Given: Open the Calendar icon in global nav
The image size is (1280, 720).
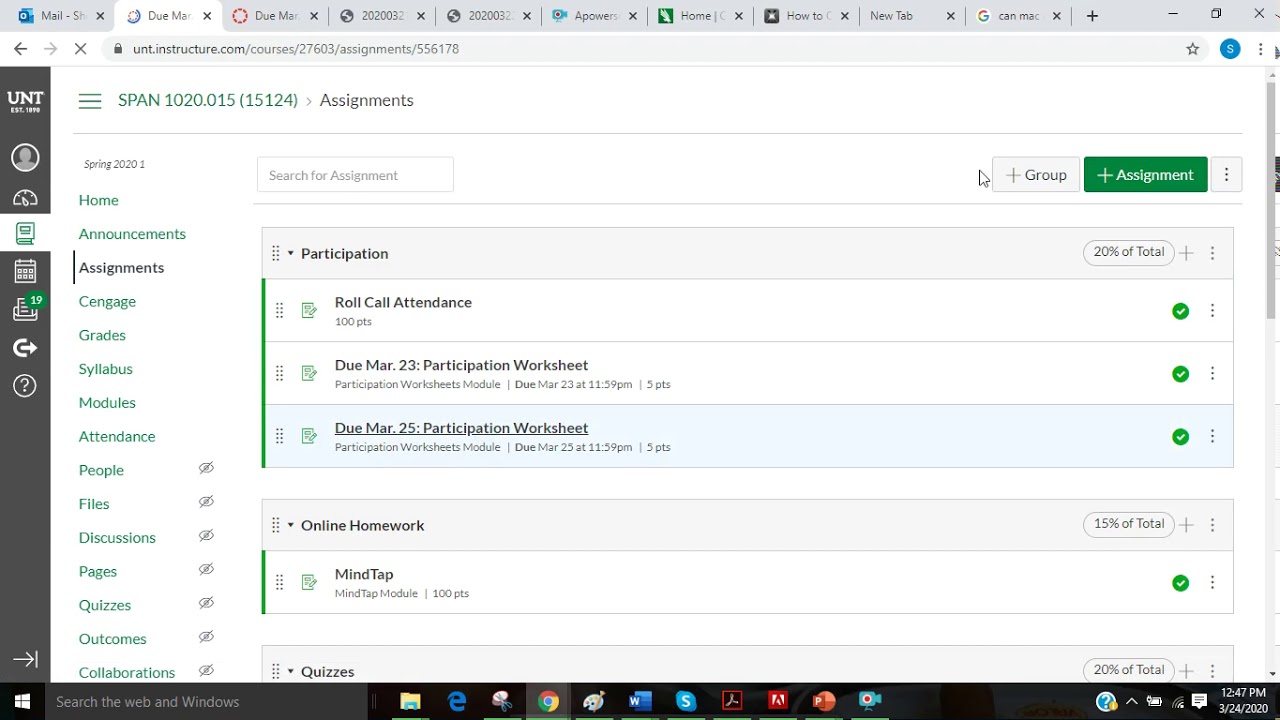Looking at the screenshot, I should 25,271.
